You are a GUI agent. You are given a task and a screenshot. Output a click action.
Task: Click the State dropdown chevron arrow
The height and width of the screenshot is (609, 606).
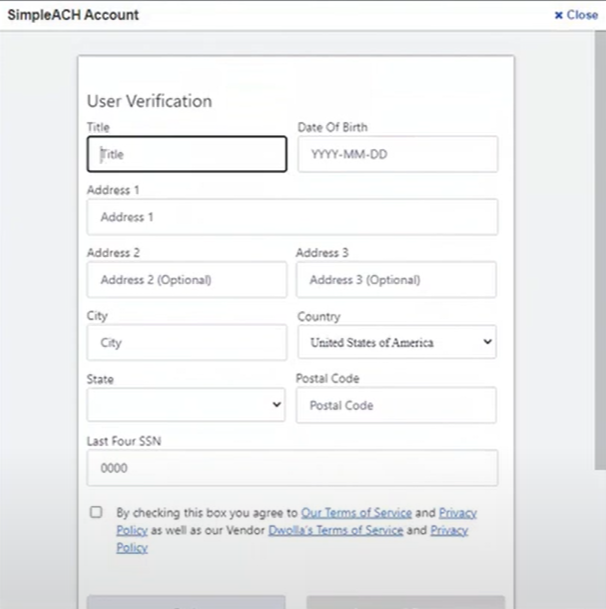click(x=277, y=405)
